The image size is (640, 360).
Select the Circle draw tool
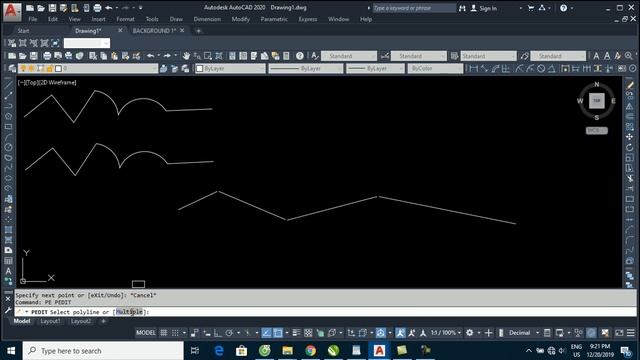(x=8, y=147)
